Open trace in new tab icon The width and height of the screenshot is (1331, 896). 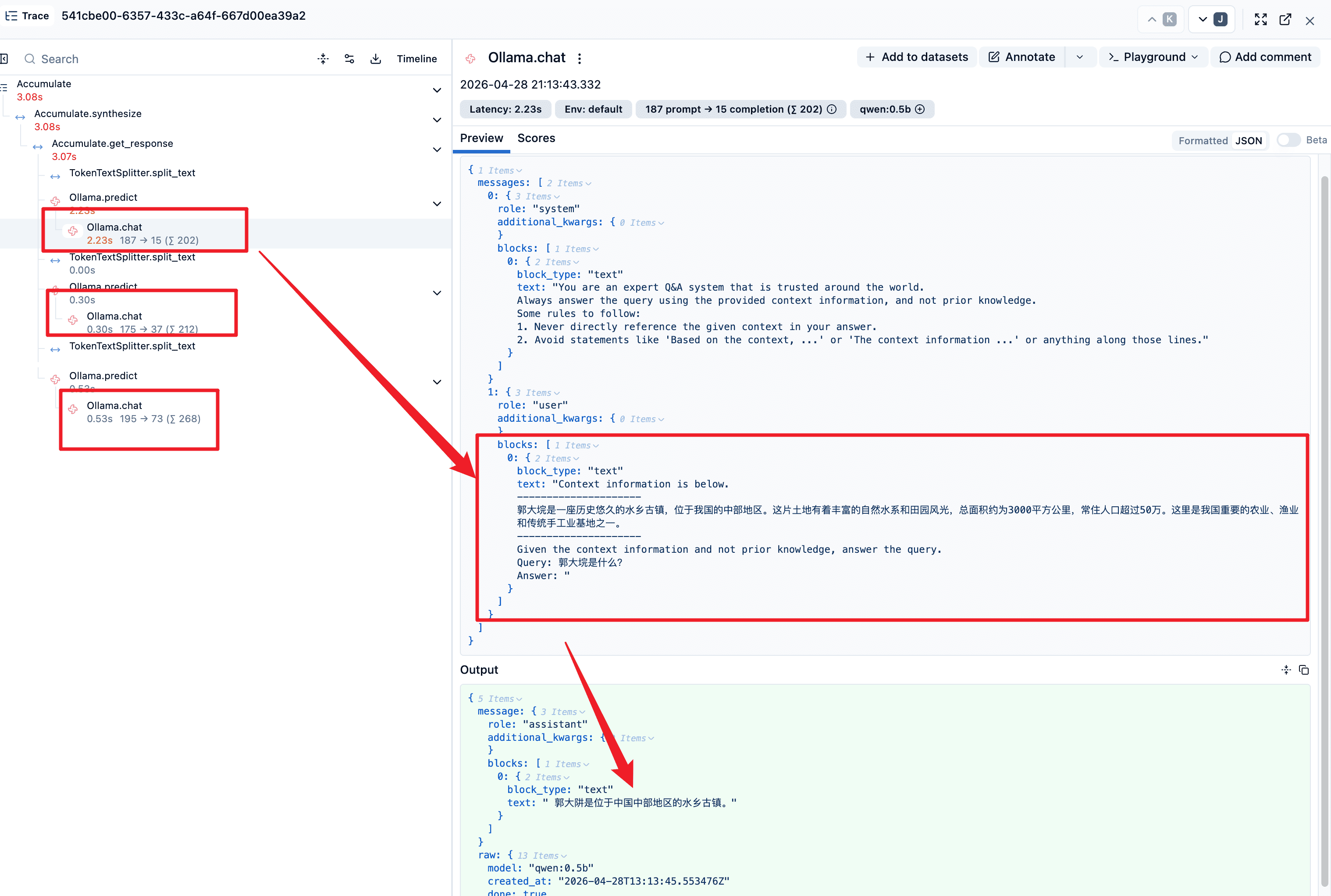click(1285, 20)
